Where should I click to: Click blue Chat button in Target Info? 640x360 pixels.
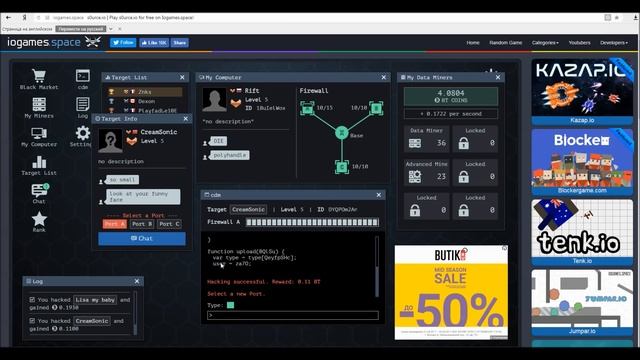pos(142,238)
